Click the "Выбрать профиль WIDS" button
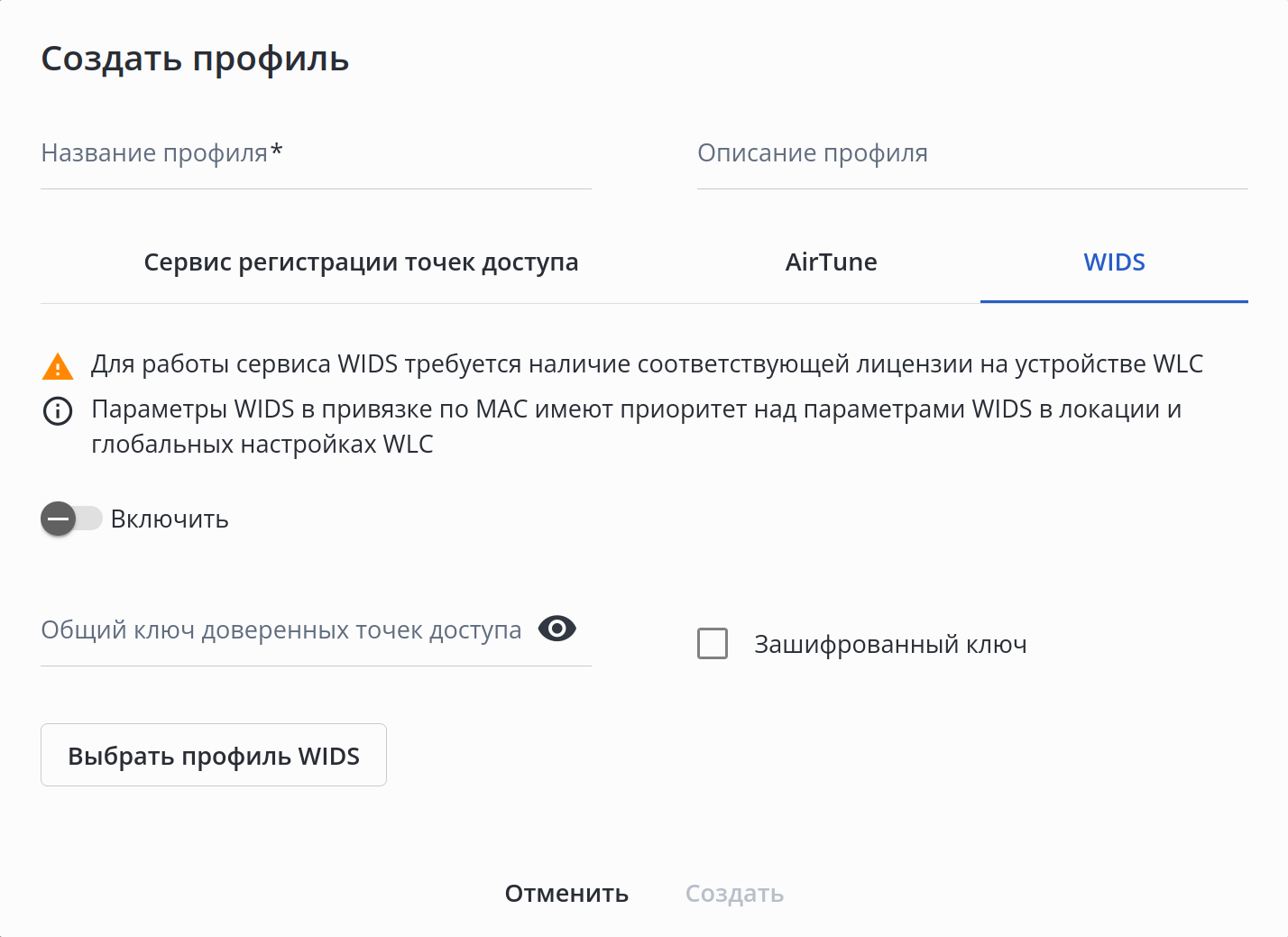The height and width of the screenshot is (937, 1288). (214, 755)
